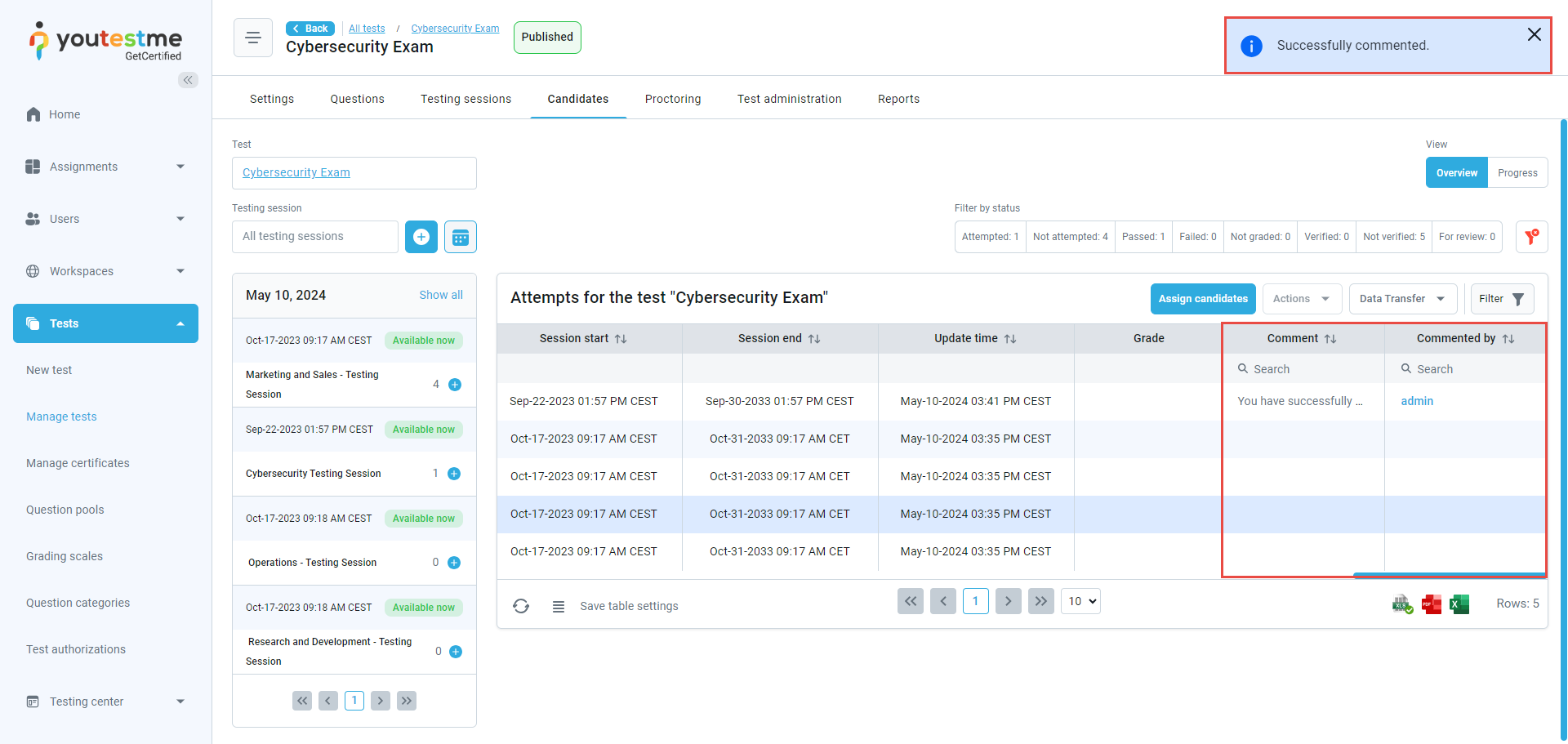Export table as XLS with checkmark
Viewport: 1568px width, 744px height.
[x=1403, y=604]
